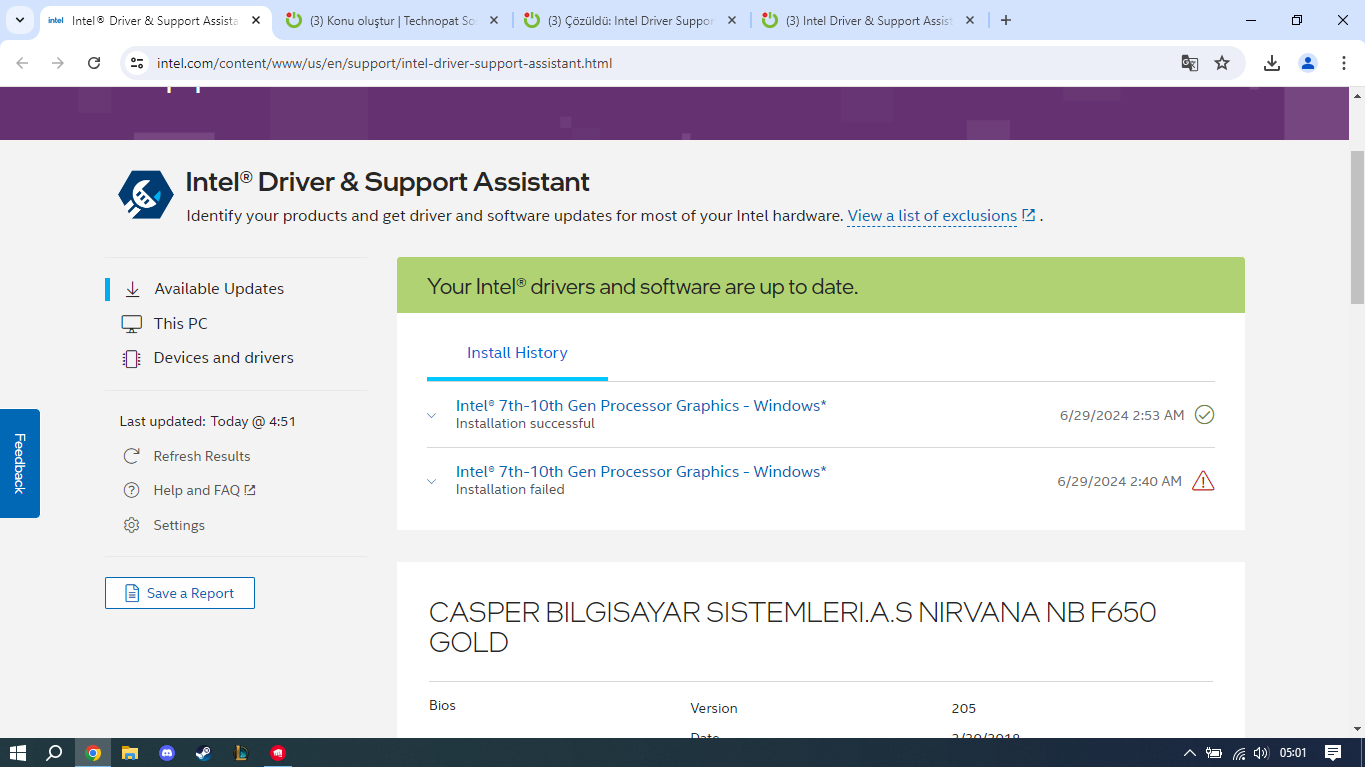1365x767 pixels.
Task: Open the Chrome three-dot menu
Action: click(1342, 63)
